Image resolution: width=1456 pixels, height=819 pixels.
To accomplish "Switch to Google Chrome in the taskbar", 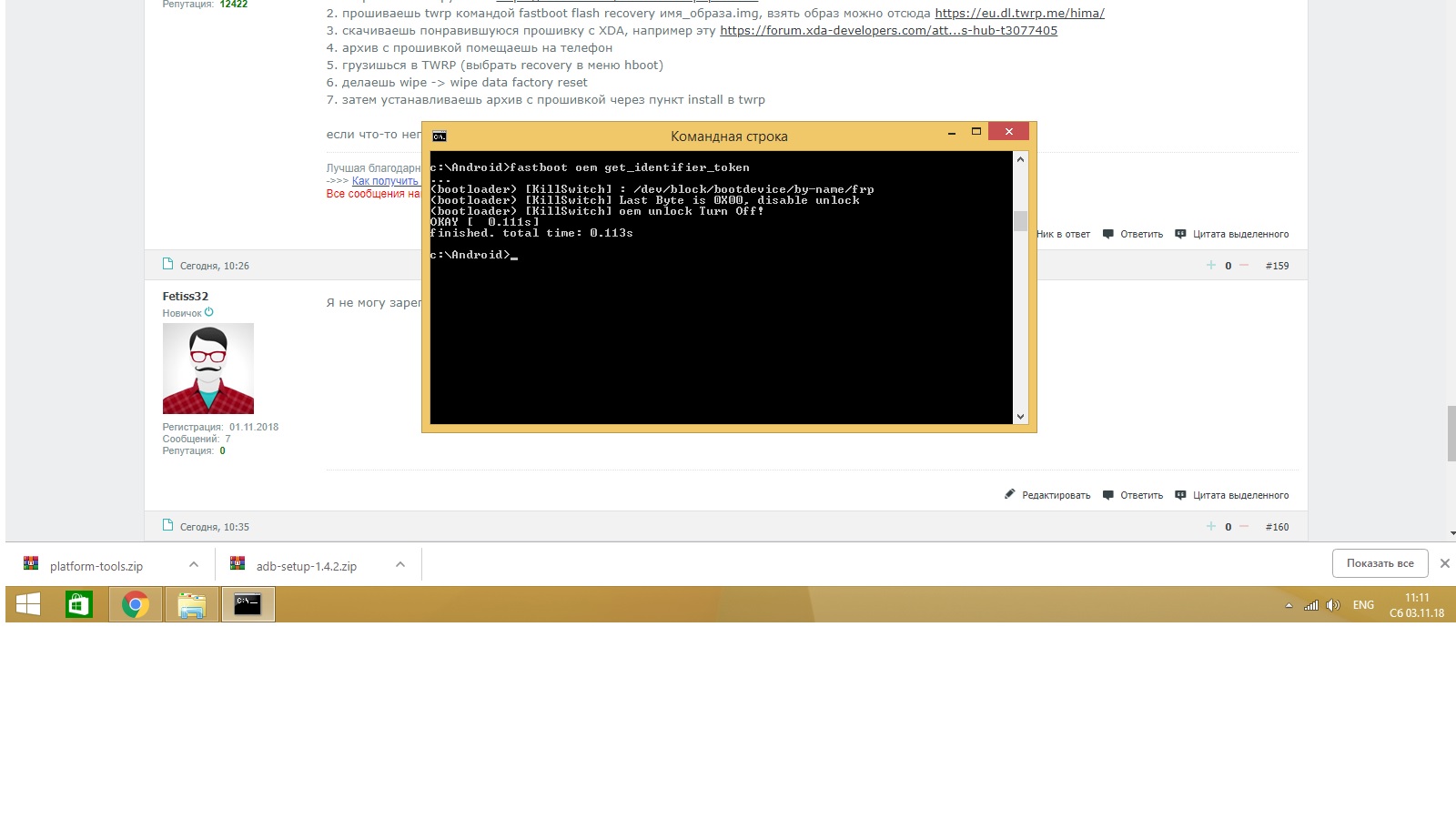I will coord(136,604).
